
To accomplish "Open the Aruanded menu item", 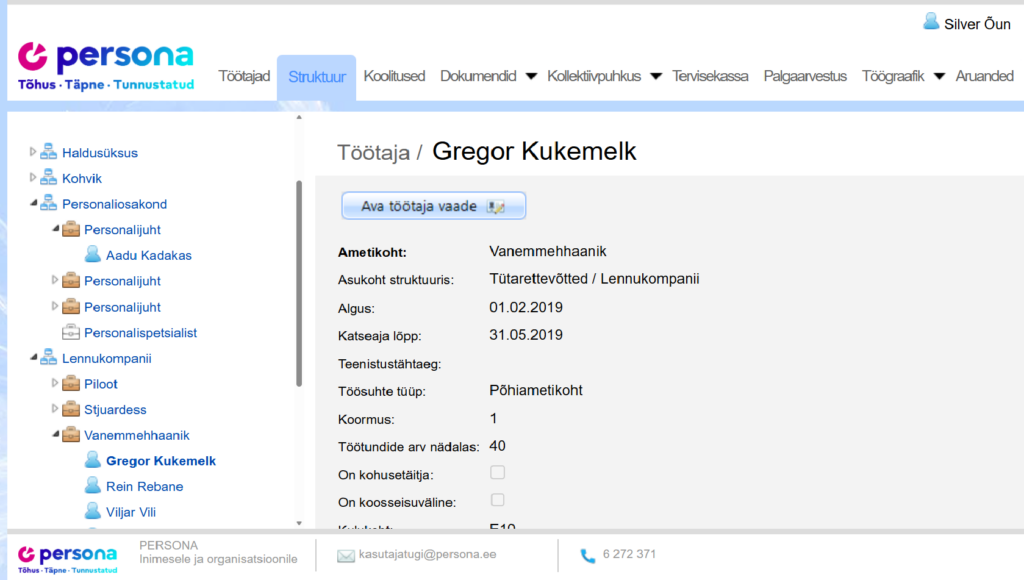I will click(x=986, y=75).
